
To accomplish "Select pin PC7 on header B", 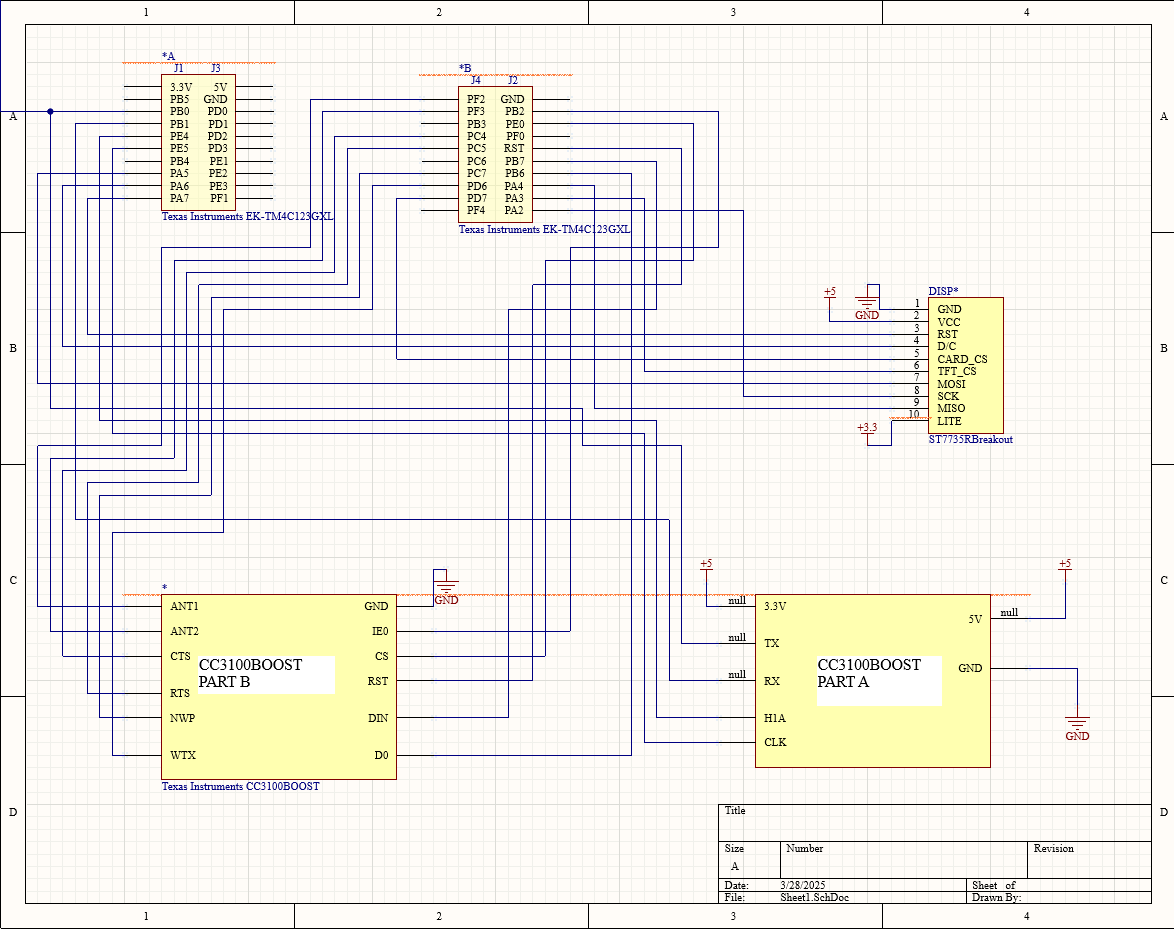I will tap(477, 173).
